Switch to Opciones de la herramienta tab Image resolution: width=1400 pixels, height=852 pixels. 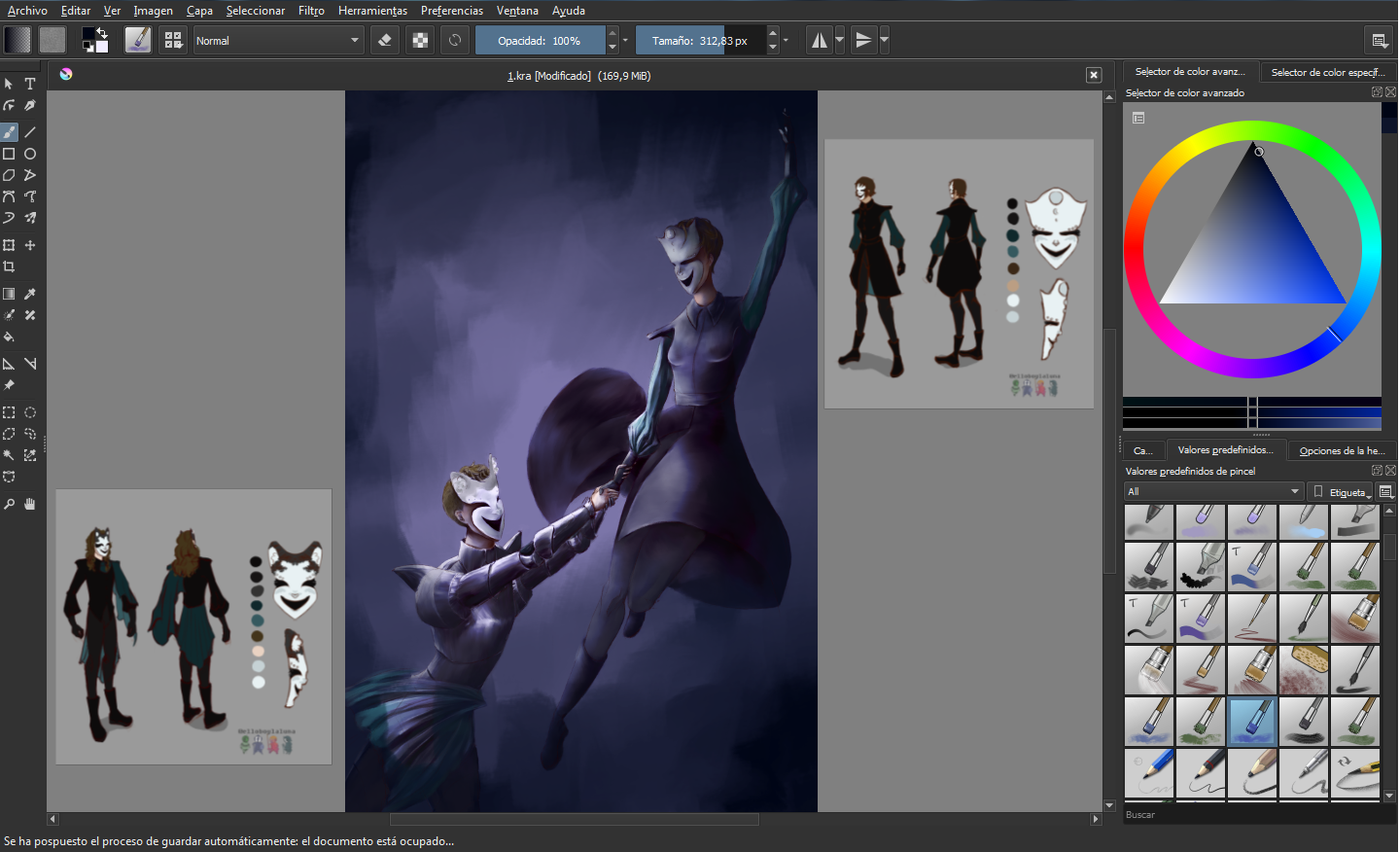point(1342,450)
